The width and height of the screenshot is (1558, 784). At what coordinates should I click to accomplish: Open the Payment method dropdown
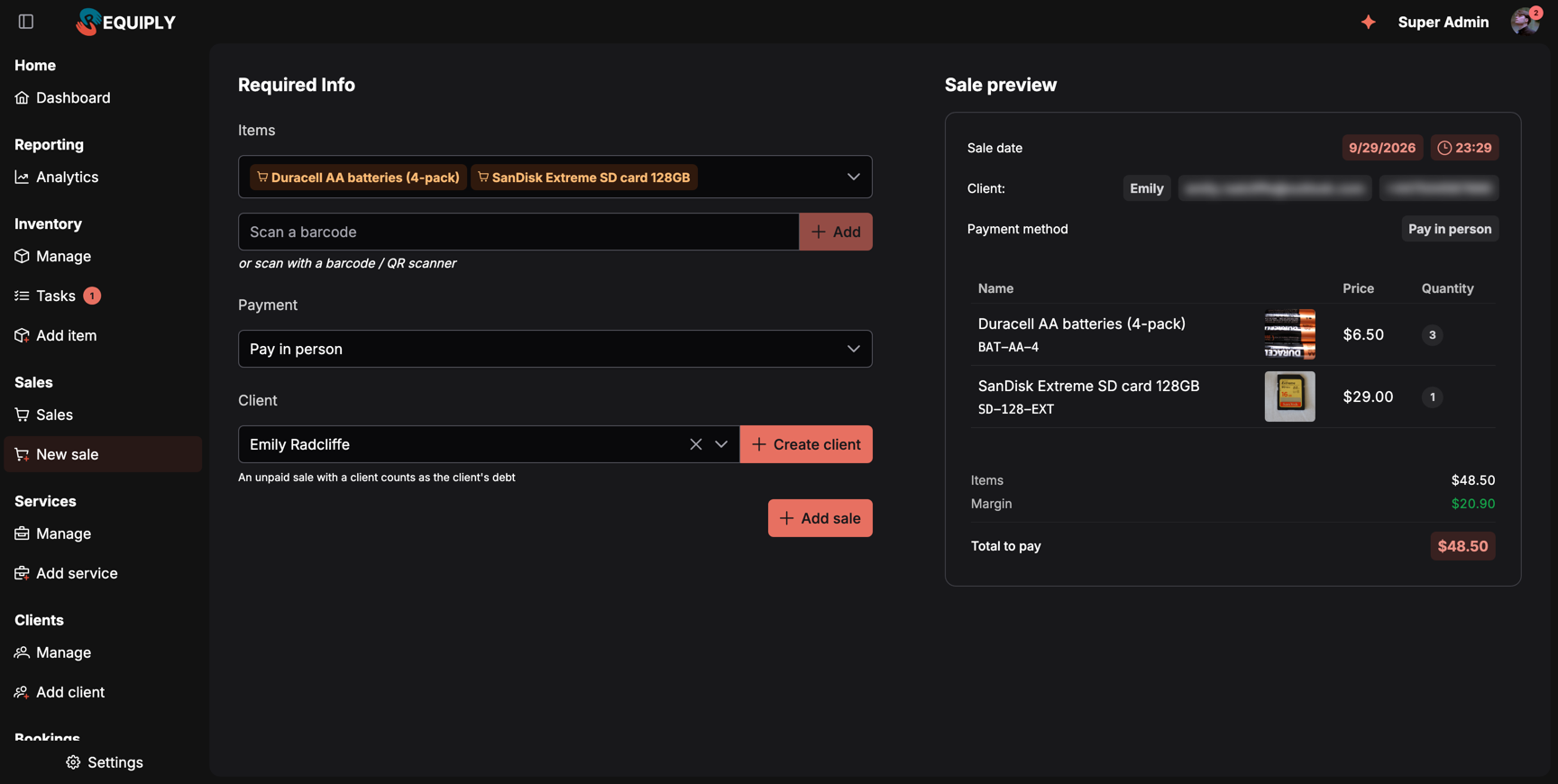point(554,349)
